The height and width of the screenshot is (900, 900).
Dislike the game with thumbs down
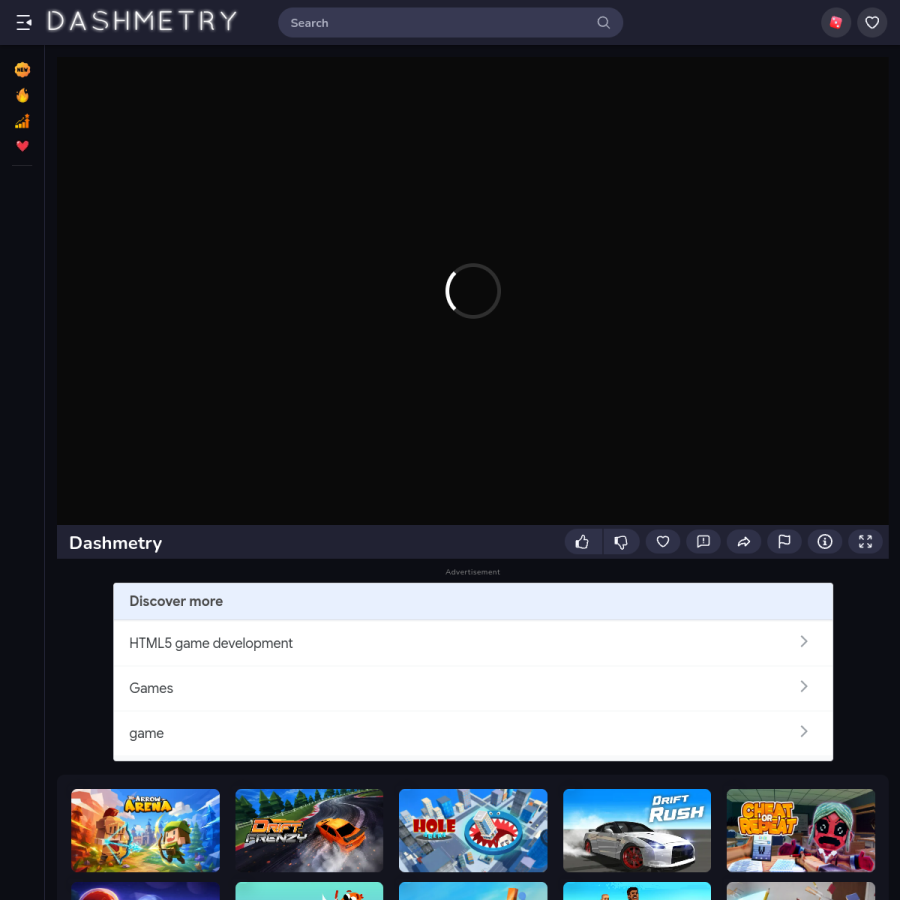click(x=621, y=542)
